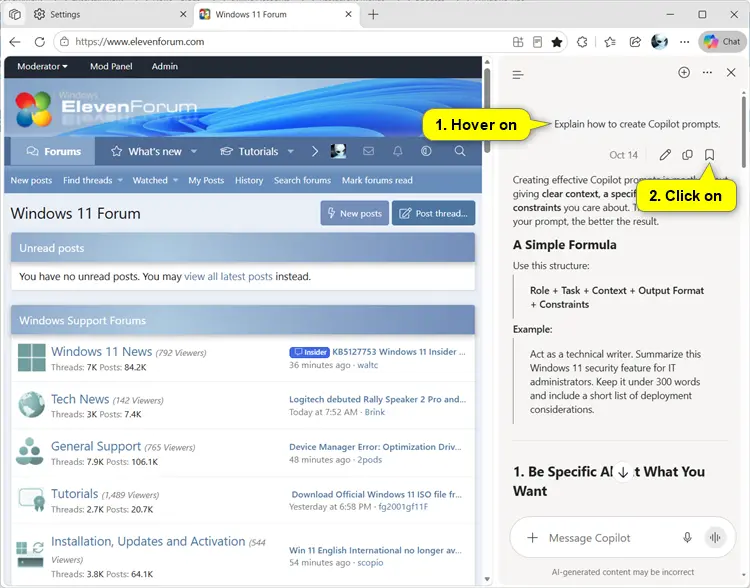Image resolution: width=750 pixels, height=588 pixels.
Task: Click Mark forums read
Action: [377, 180]
